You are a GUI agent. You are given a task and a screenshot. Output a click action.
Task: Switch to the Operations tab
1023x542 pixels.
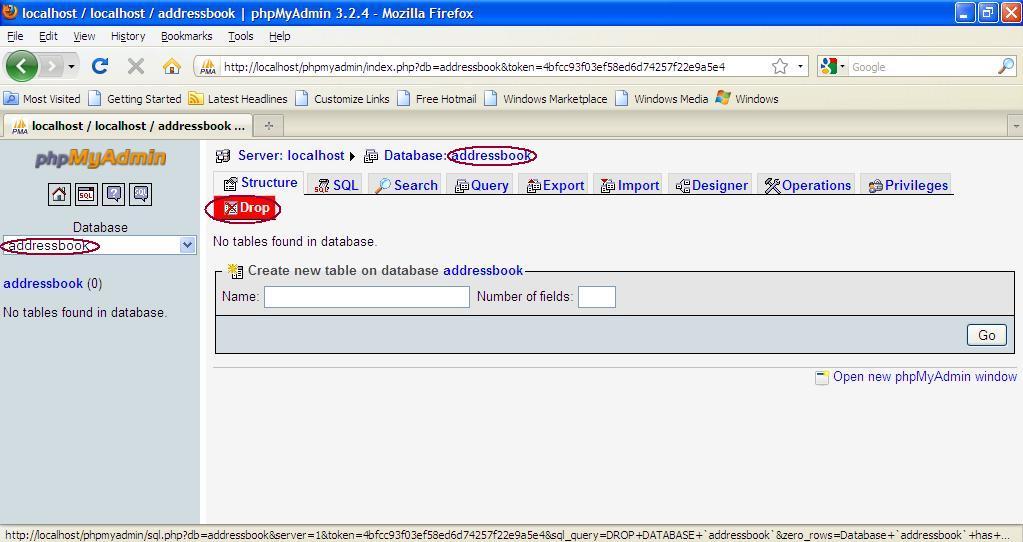point(807,185)
